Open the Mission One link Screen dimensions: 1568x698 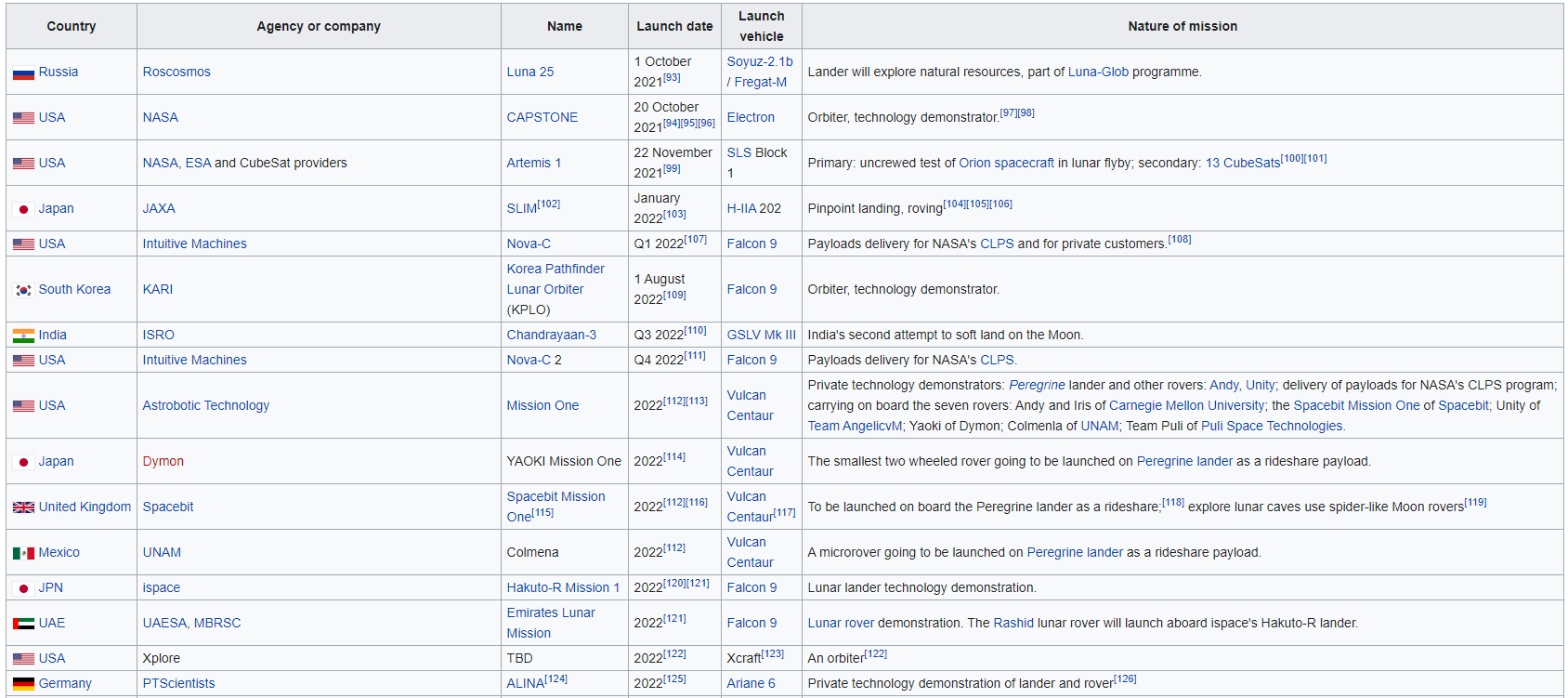(x=542, y=405)
